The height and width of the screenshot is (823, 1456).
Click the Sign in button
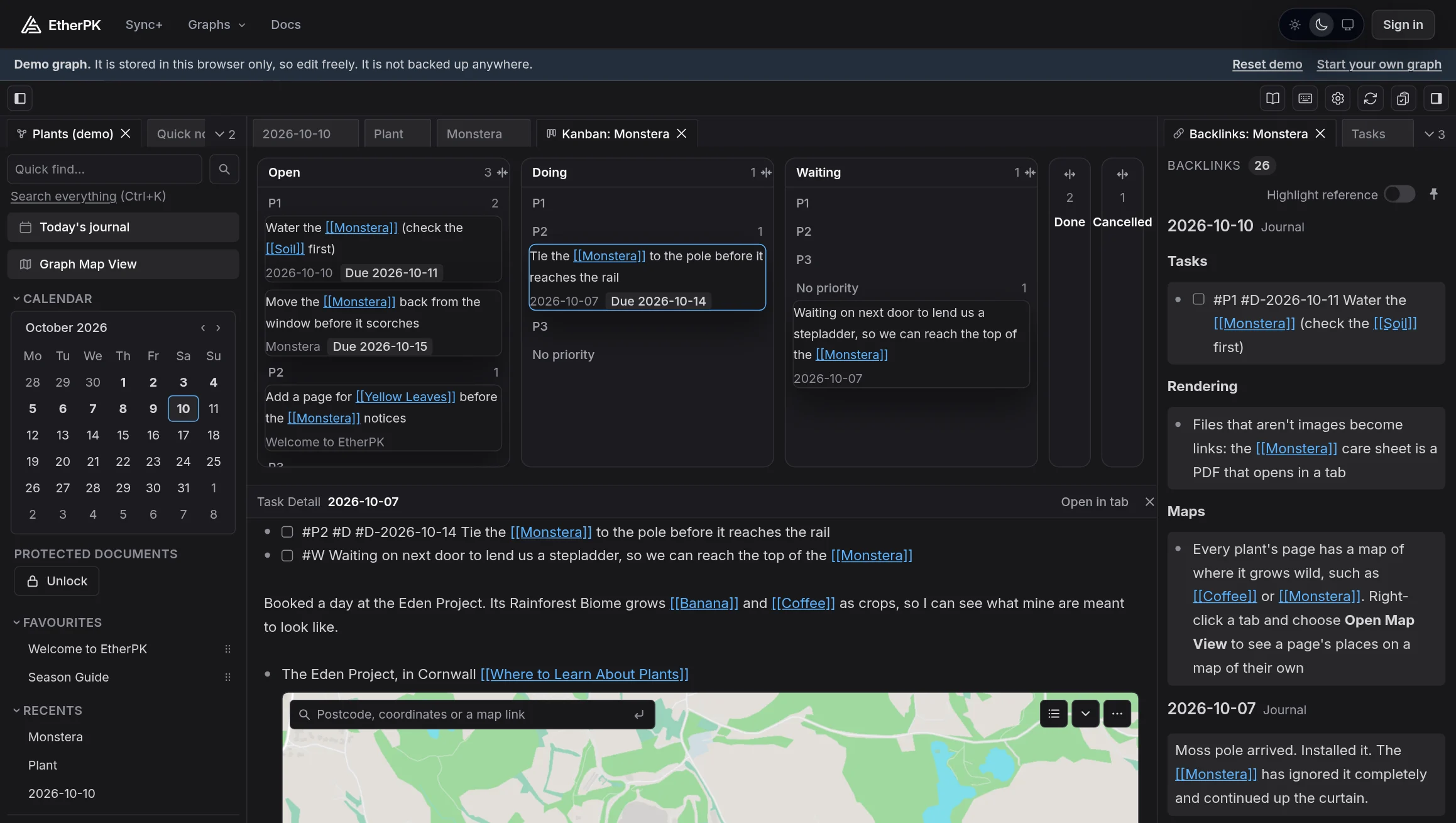point(1403,25)
